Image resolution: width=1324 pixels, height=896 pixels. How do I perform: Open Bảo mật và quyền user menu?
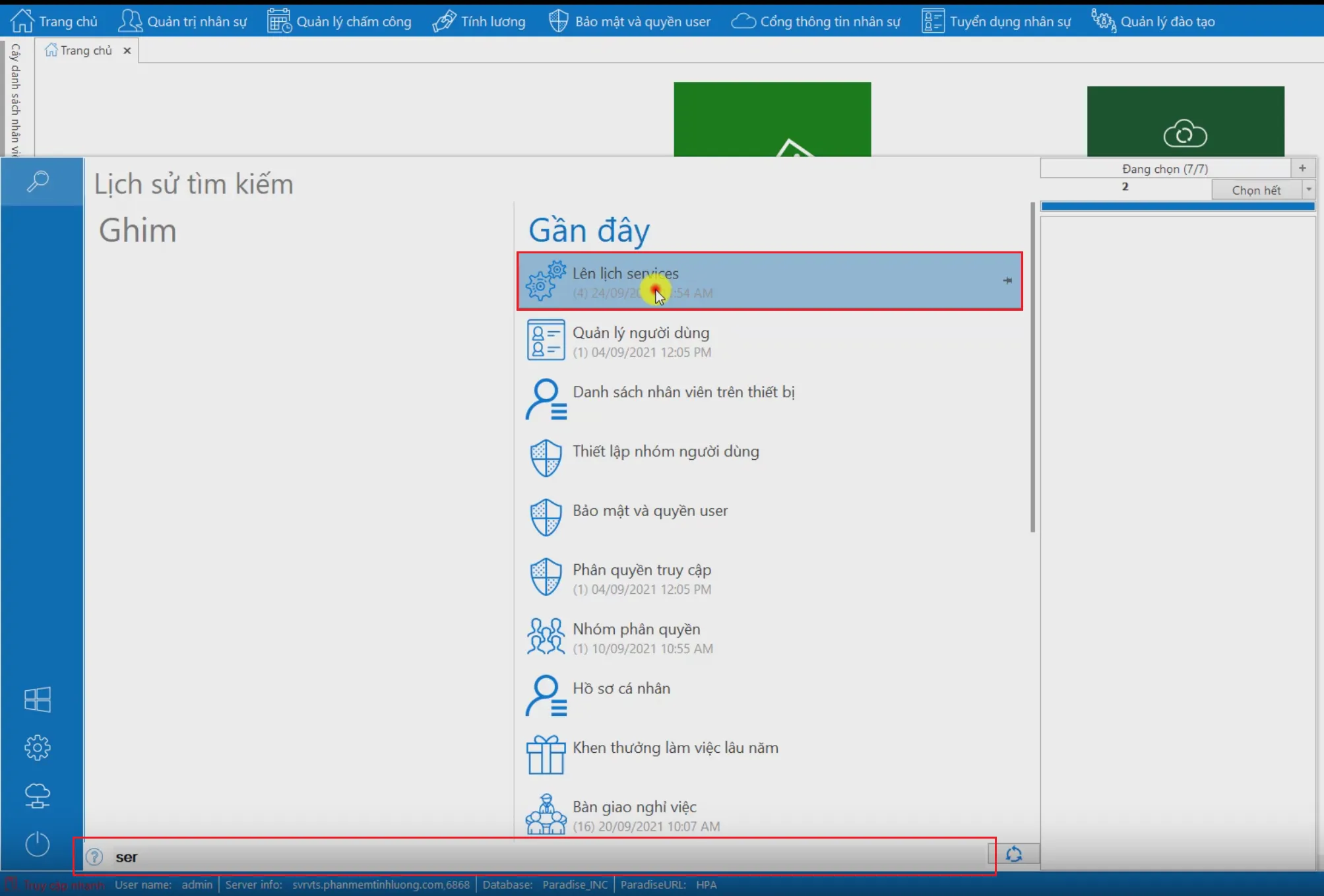pos(629,21)
